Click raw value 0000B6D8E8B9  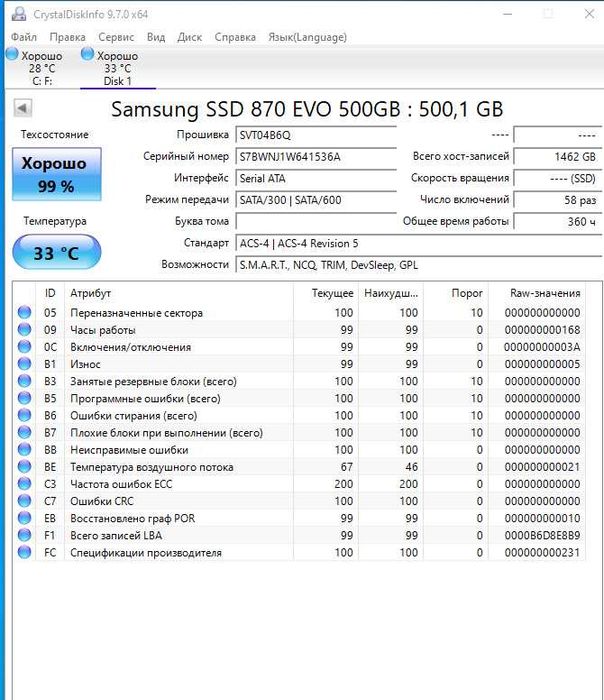coord(542,535)
